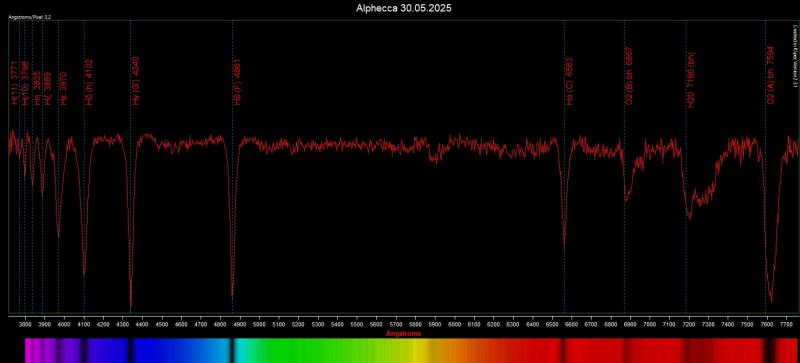Viewport: 800px width, 363px height.
Task: Click the 'Hα (C) 6563' line label
Action: 569,82
